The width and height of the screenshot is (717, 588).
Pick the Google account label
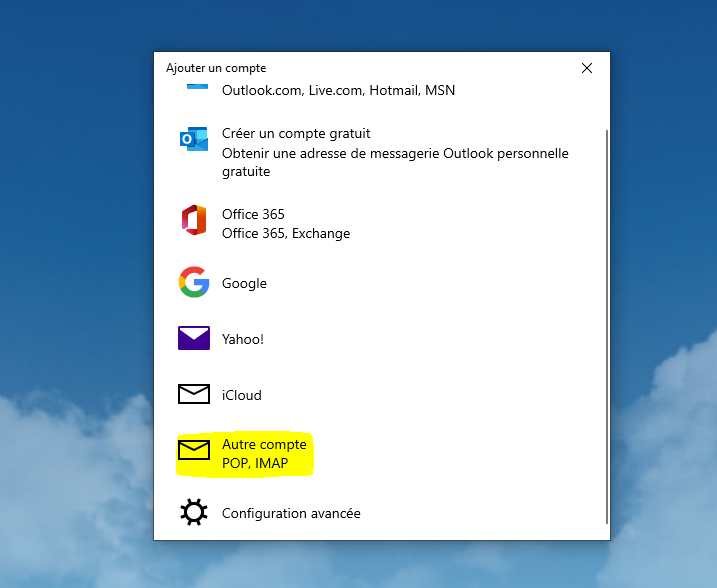tap(244, 283)
